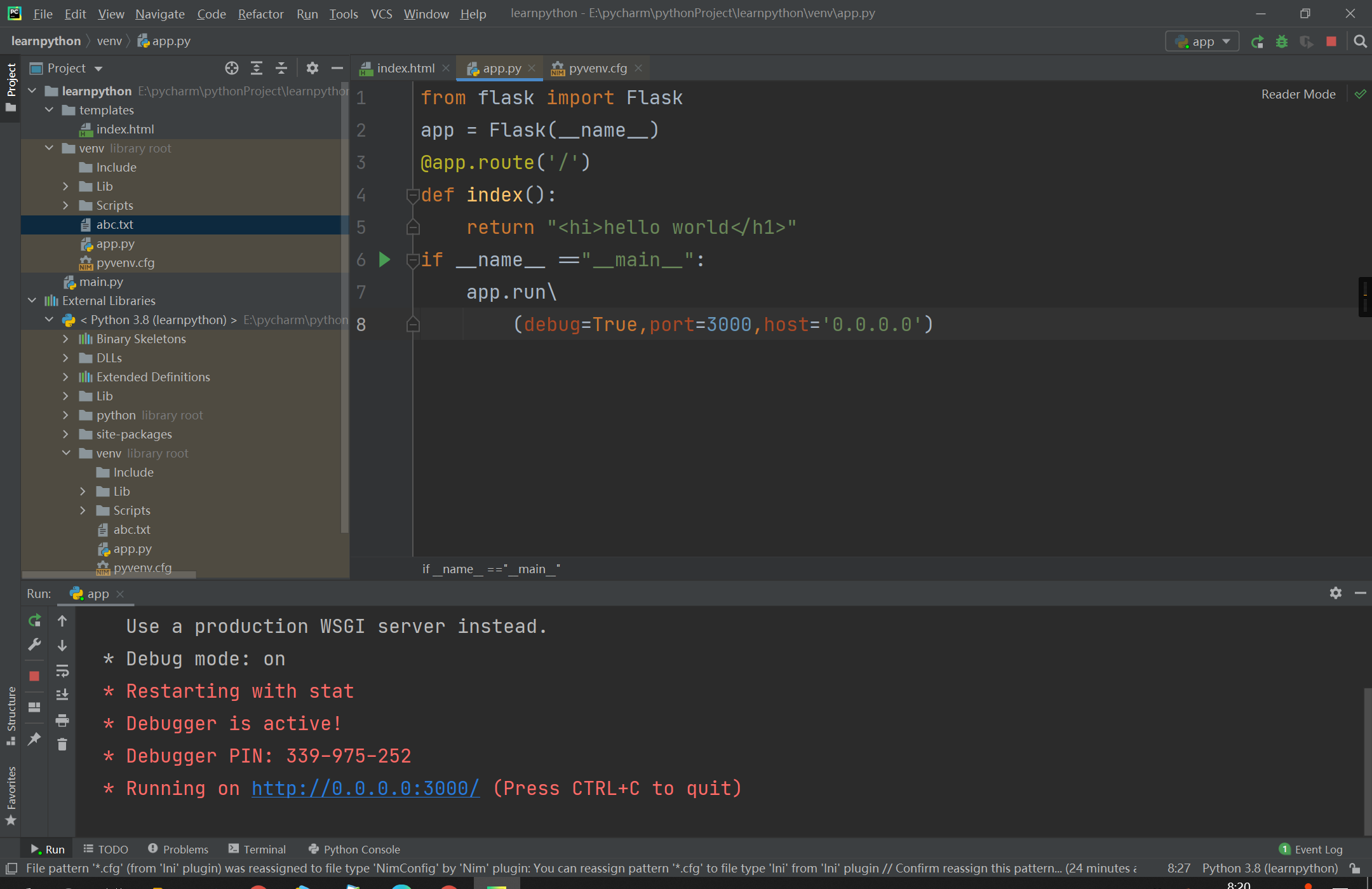Open http://0.0.0.0:3000/ link
The image size is (1372, 889).
coord(365,788)
